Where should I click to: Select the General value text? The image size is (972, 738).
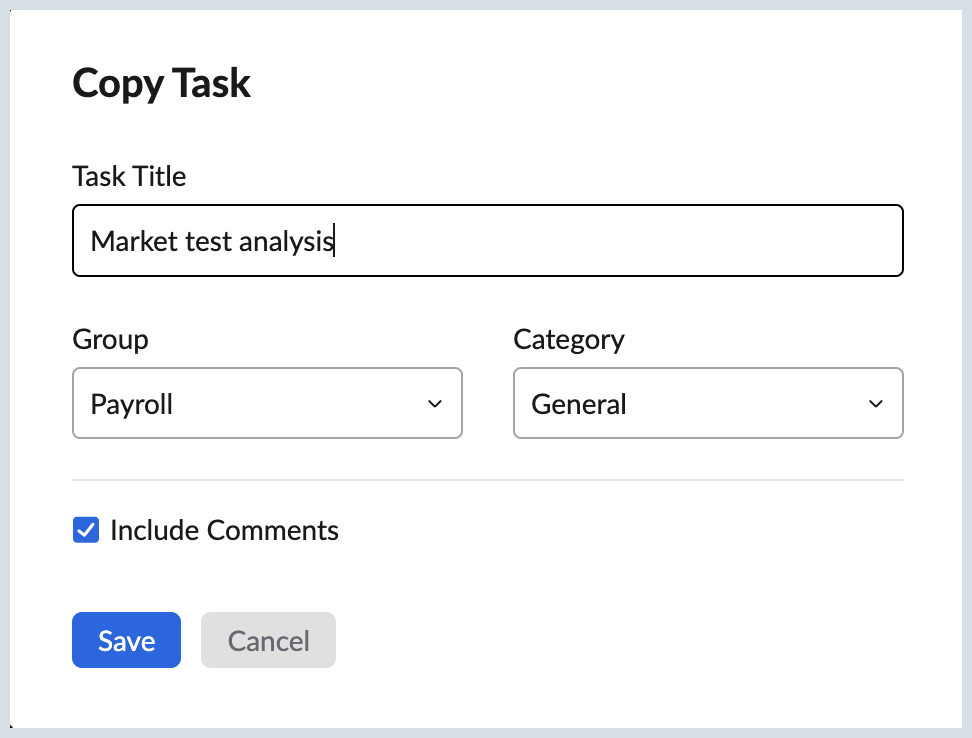pyautogui.click(x=579, y=405)
